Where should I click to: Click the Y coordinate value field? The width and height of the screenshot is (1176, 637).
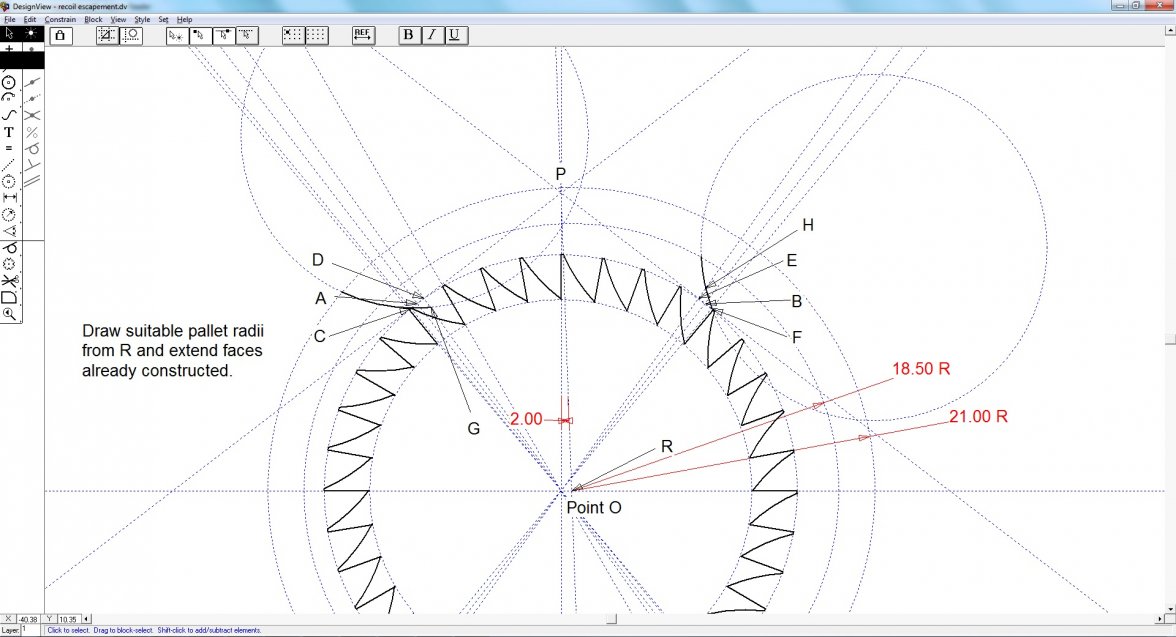tap(69, 620)
